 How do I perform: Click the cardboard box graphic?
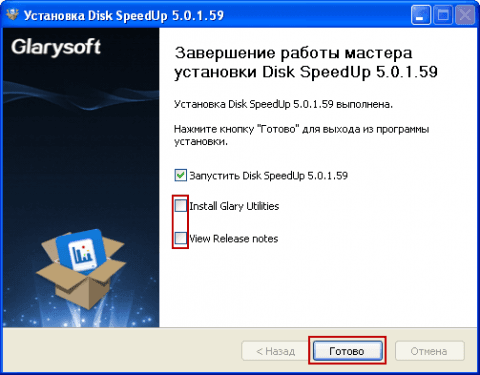[81, 271]
